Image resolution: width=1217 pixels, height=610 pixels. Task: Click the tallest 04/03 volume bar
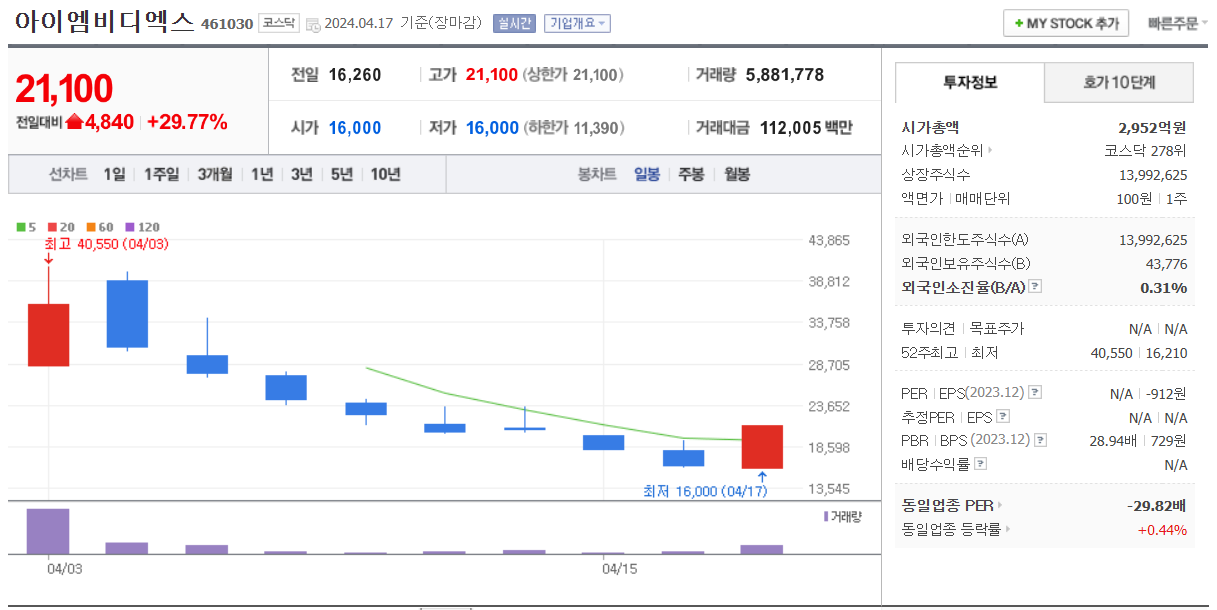pos(48,531)
